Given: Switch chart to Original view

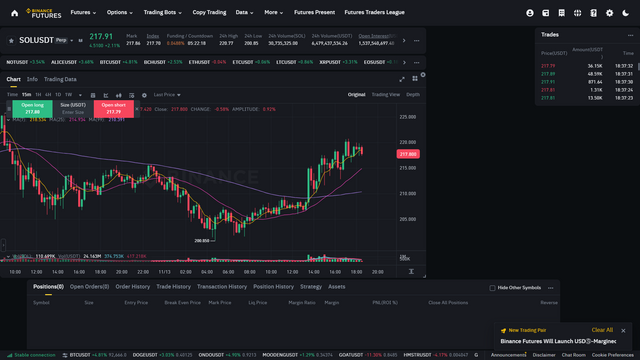Looking at the screenshot, I should point(356,95).
